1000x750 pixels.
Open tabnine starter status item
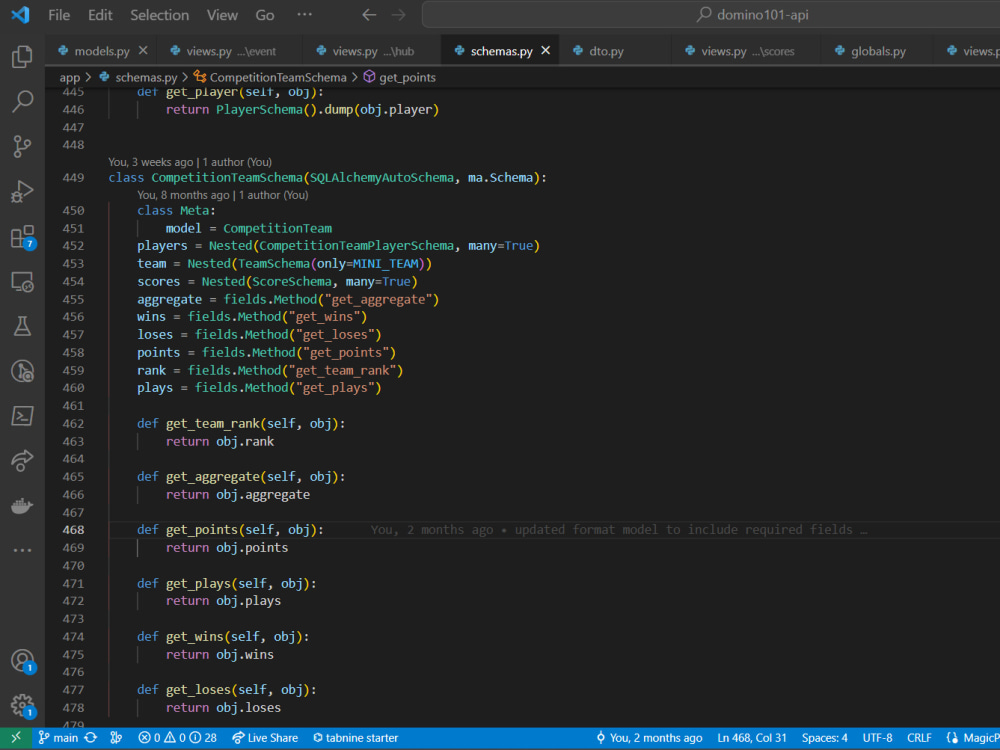pyautogui.click(x=355, y=738)
